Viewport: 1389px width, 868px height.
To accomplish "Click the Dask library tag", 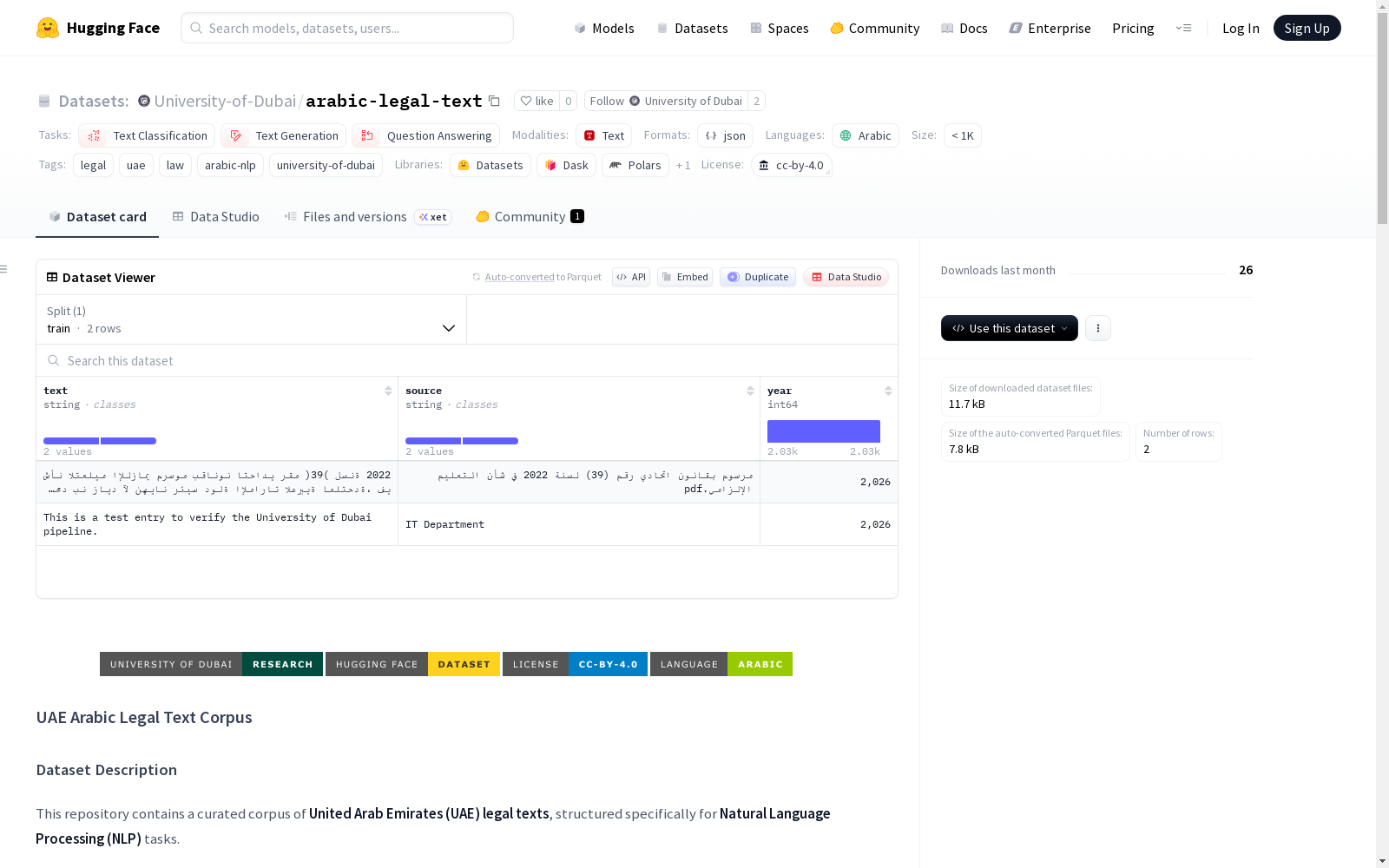I will (x=566, y=165).
